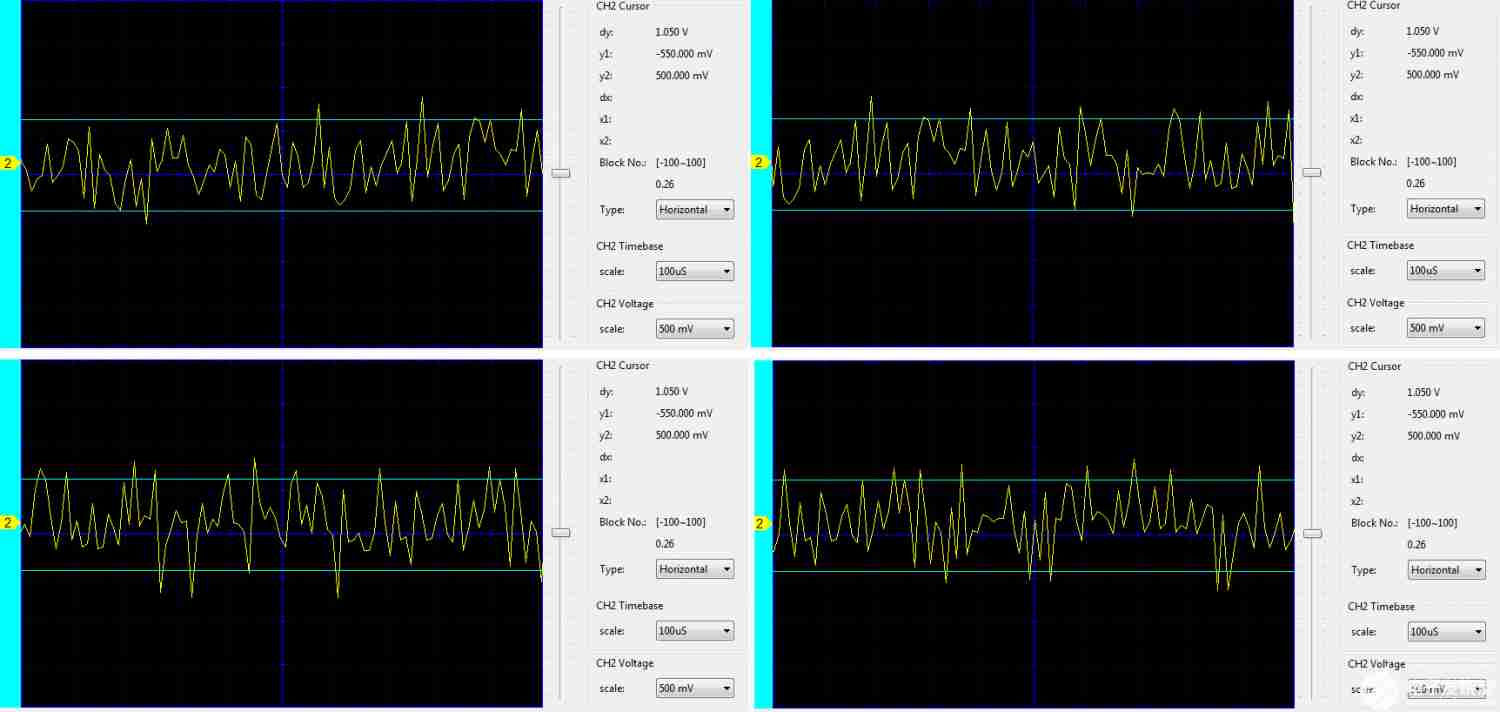Click the vertical slider handle beside top-left scope
Screen dimensions: 1500x712
coord(561,173)
